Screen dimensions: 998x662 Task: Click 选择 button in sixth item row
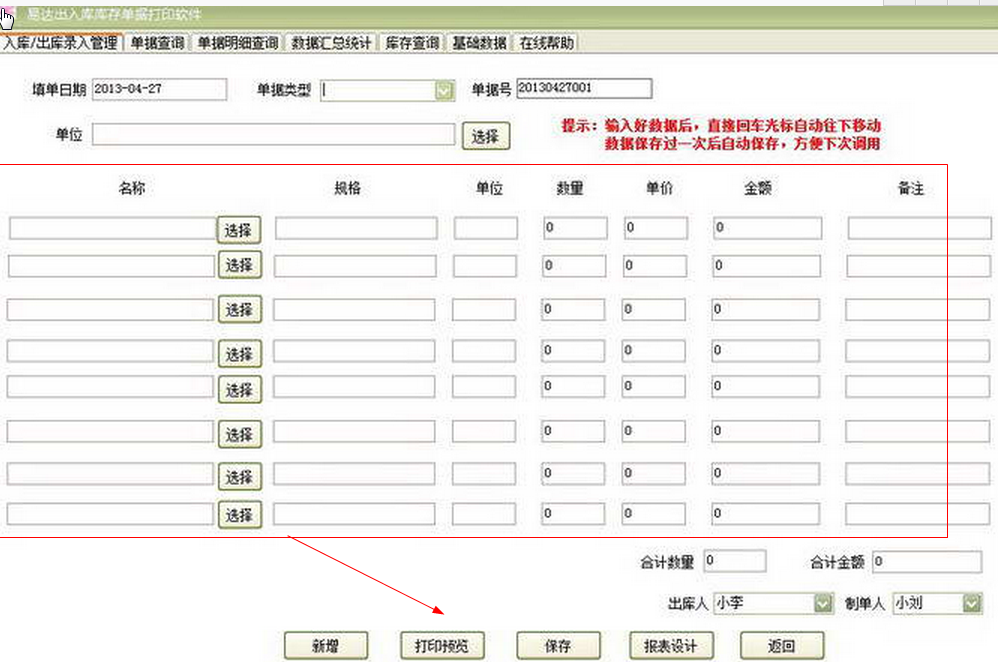point(239,434)
